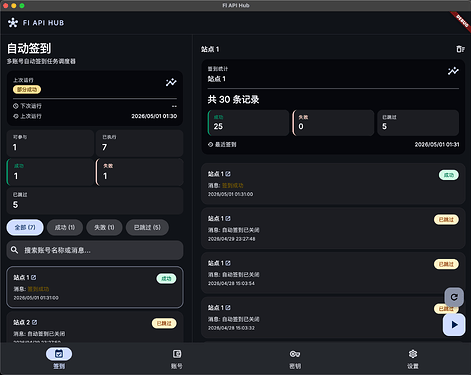The image size is (471, 375).
Task: Click history icon next to 上次运行
Action: [x=15, y=116]
